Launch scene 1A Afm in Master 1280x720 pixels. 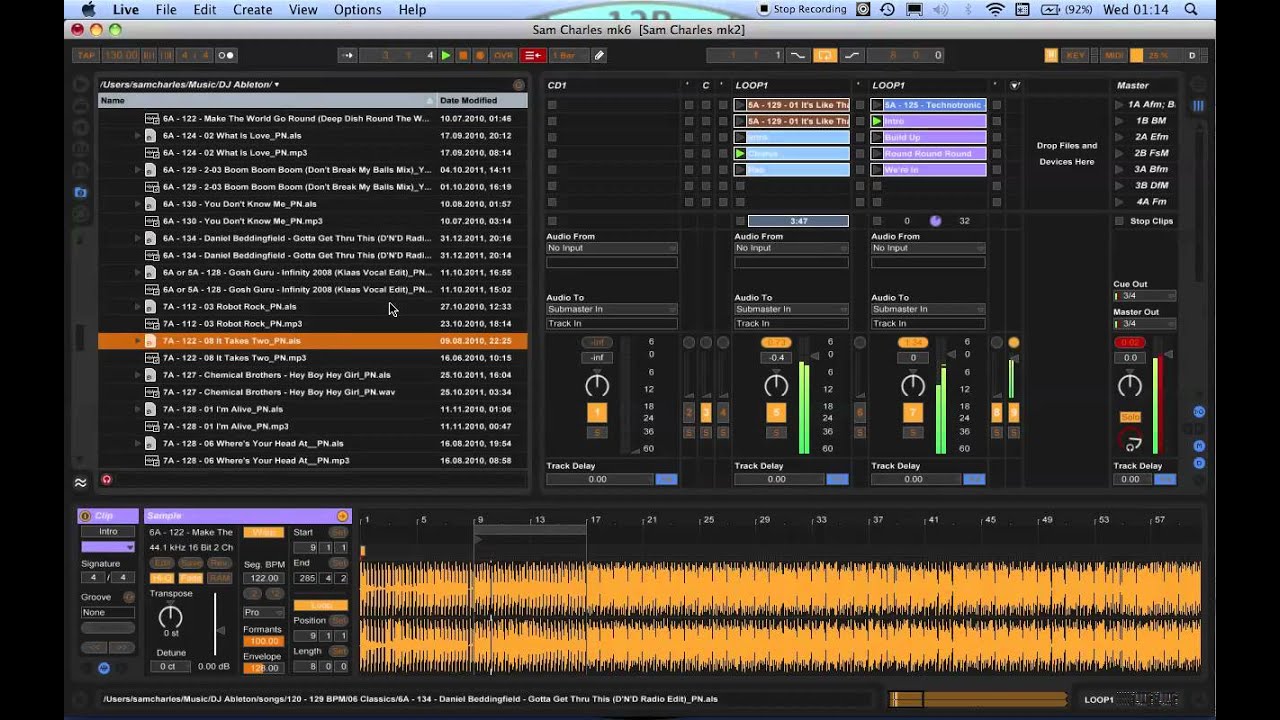tap(1119, 105)
